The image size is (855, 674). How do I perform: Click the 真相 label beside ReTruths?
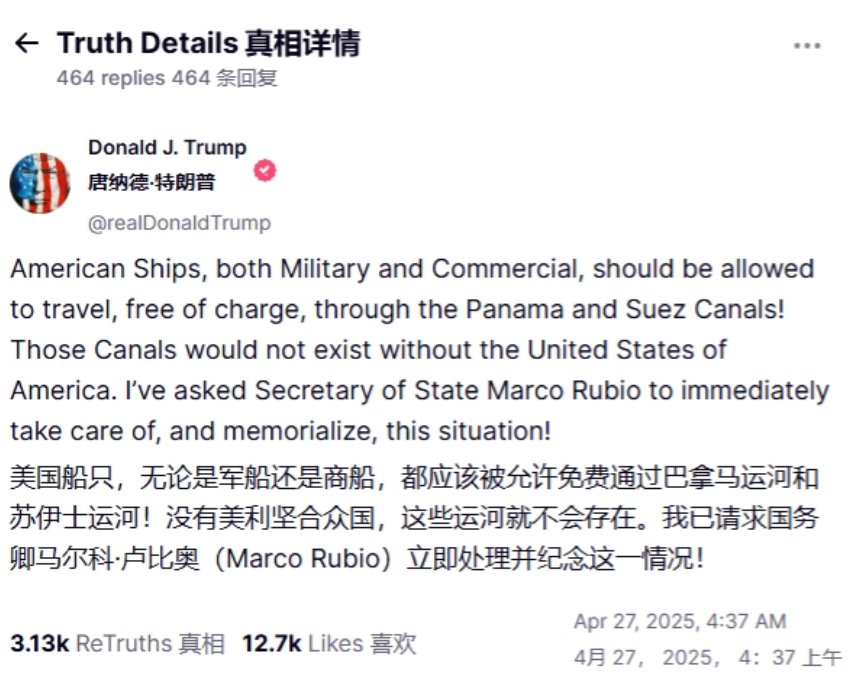(202, 644)
